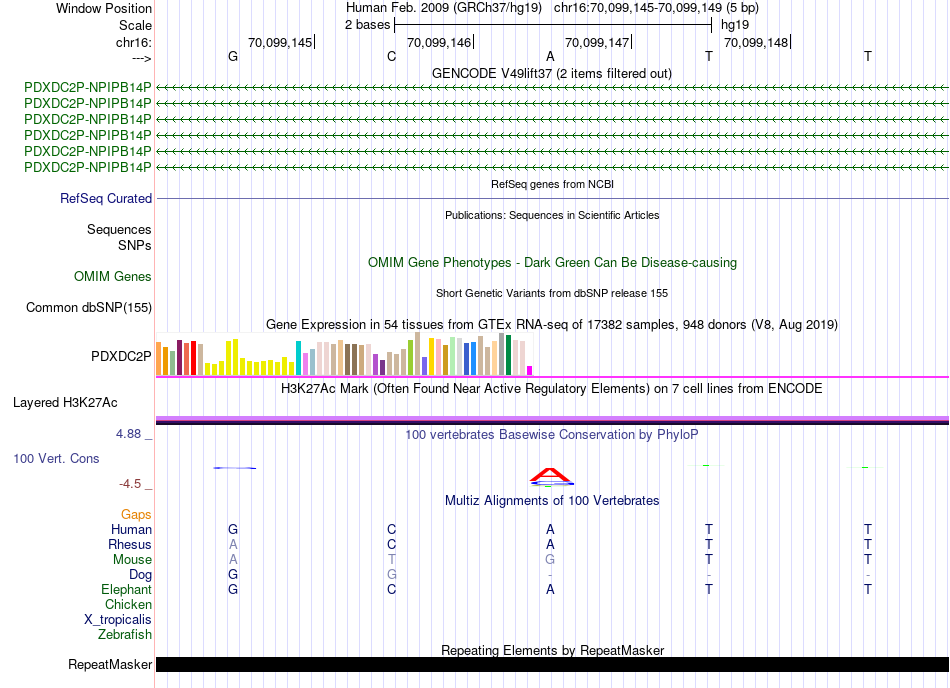Open the H3K27Ac Mark ENCODE track title

click(x=552, y=388)
